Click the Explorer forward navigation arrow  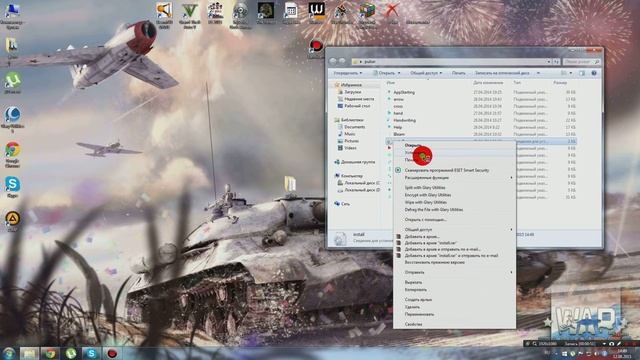click(x=342, y=61)
